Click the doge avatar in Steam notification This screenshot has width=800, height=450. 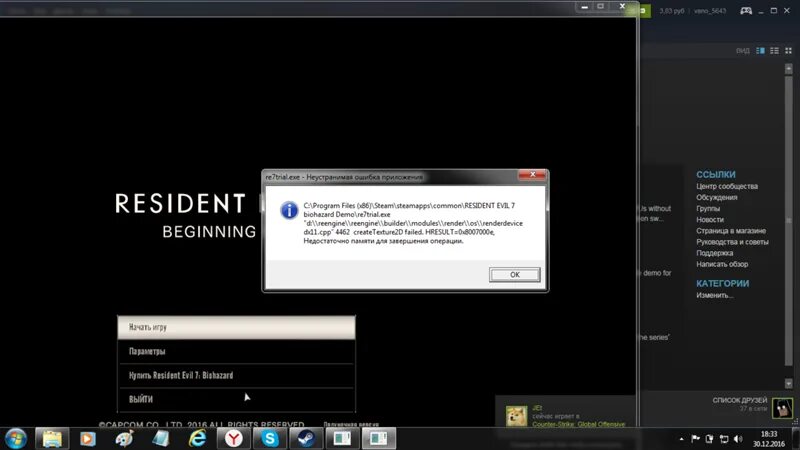coord(516,416)
